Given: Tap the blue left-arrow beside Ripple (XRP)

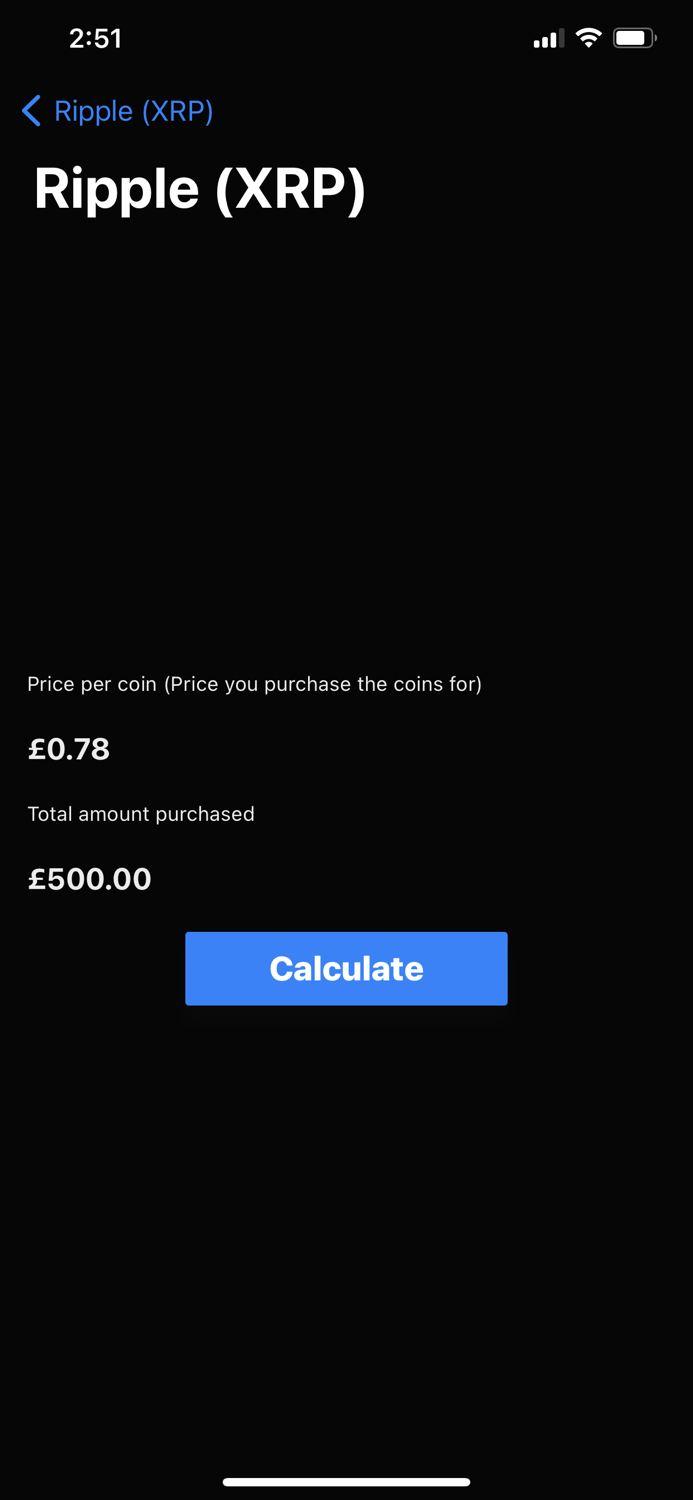Looking at the screenshot, I should [x=31, y=111].
